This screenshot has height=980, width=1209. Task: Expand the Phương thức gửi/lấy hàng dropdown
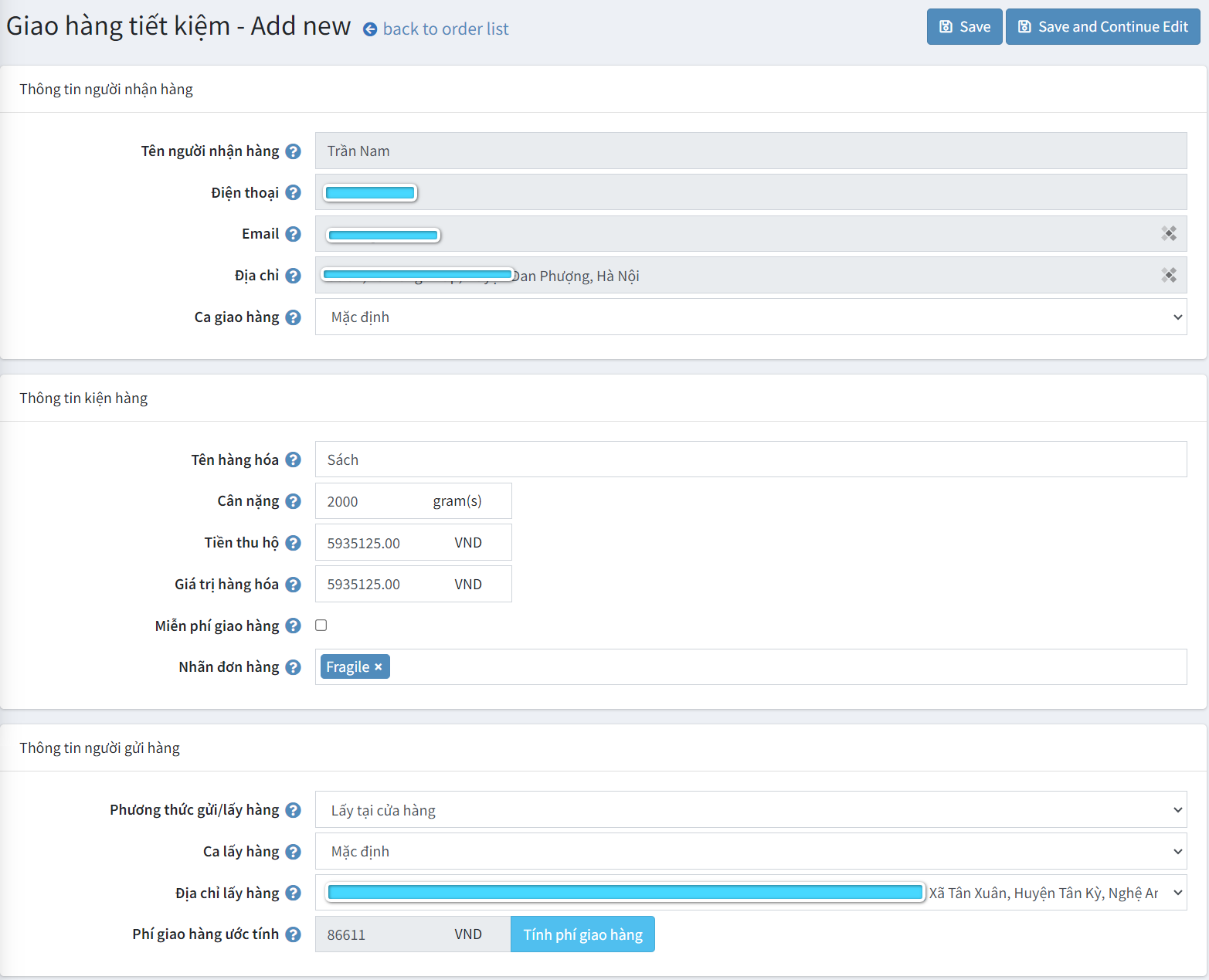click(750, 810)
